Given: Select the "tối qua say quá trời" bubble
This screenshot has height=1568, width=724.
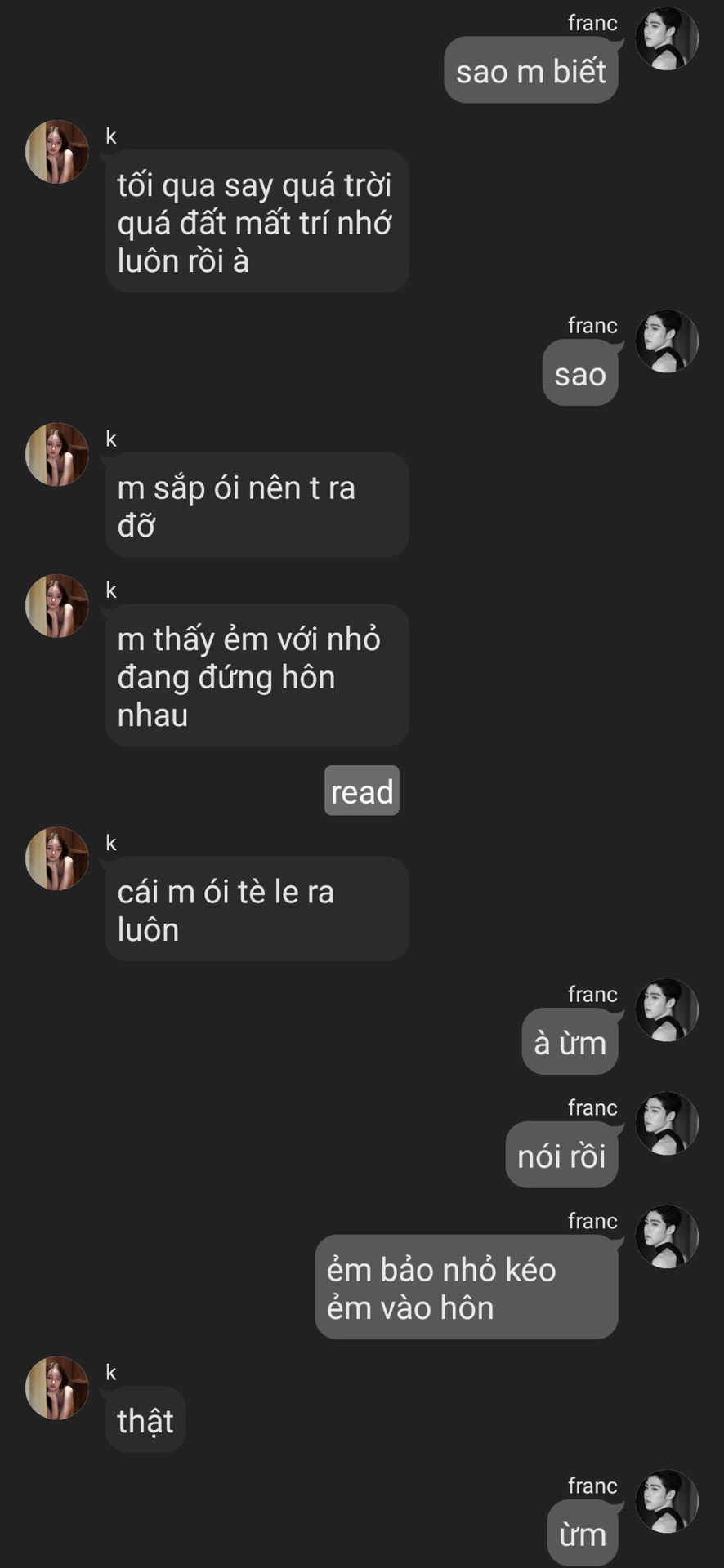Looking at the screenshot, I should [257, 221].
